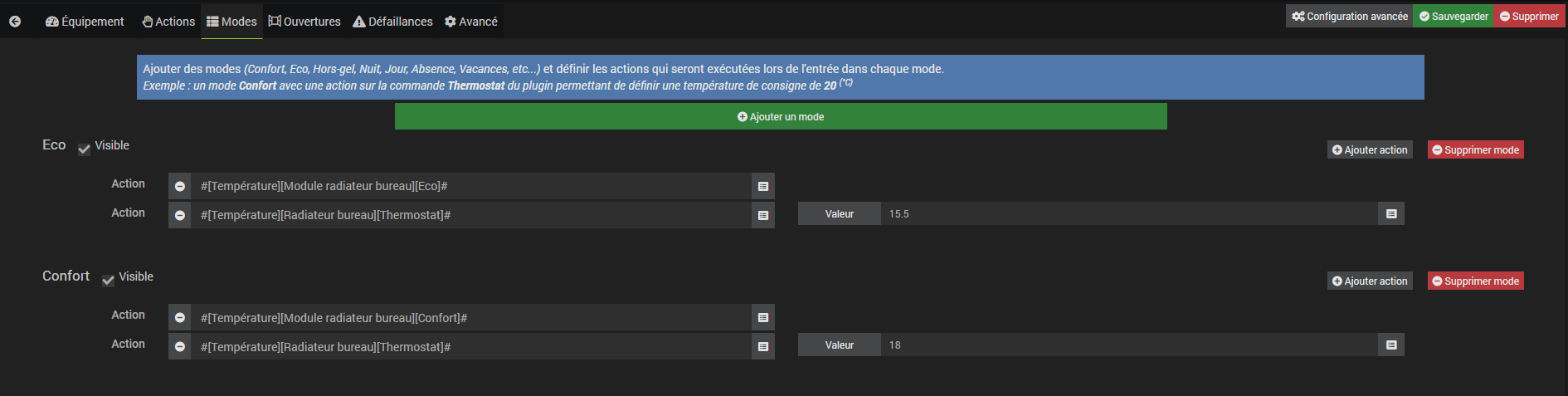Viewport: 1568px width, 396px height.
Task: Toggle Visible checkbox for Eco mode
Action: click(84, 149)
